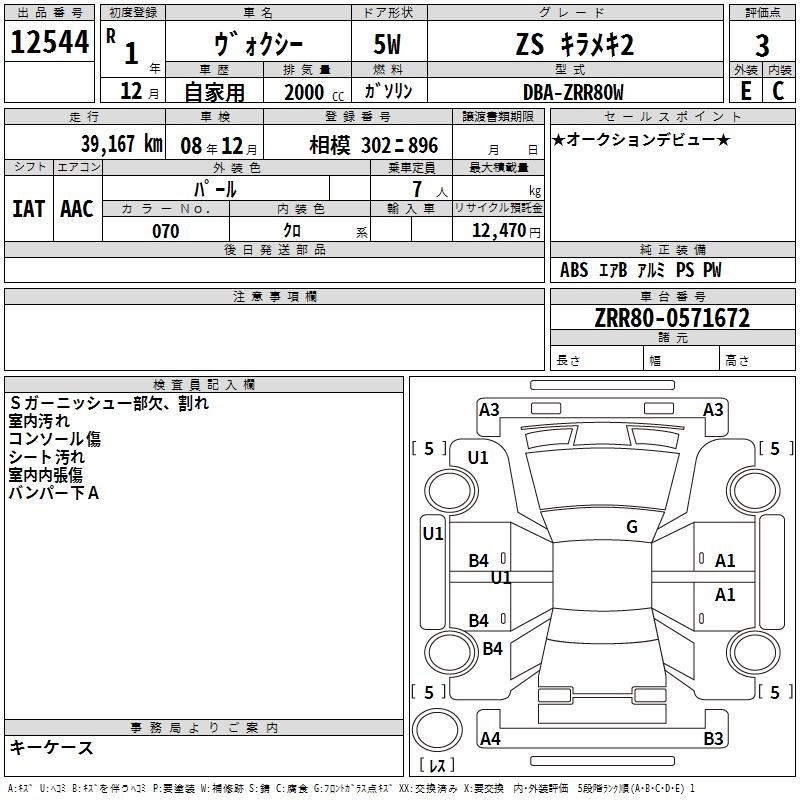Click rear right door mark A1
800x800 pixels.
click(725, 594)
